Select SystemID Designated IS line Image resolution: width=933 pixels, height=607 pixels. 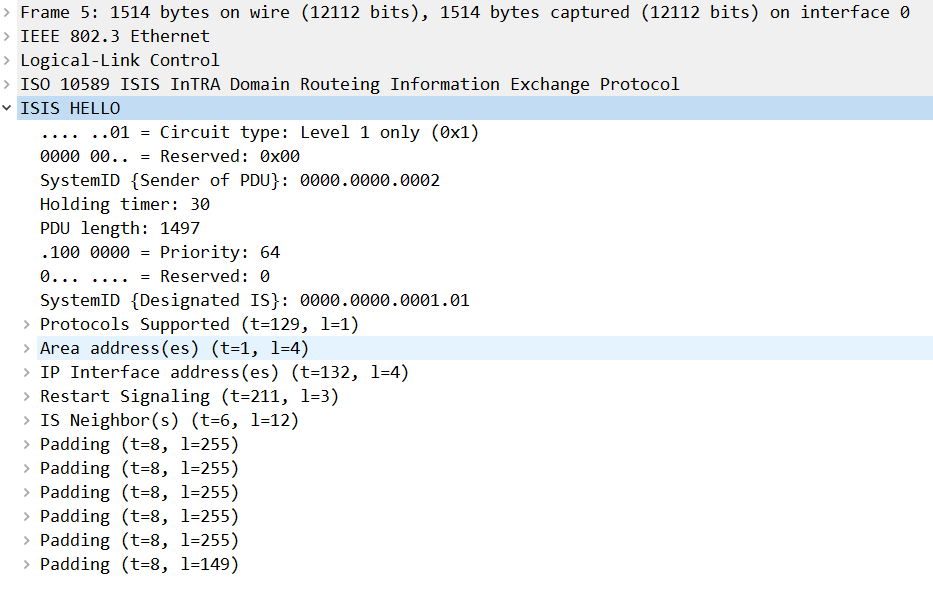(254, 300)
